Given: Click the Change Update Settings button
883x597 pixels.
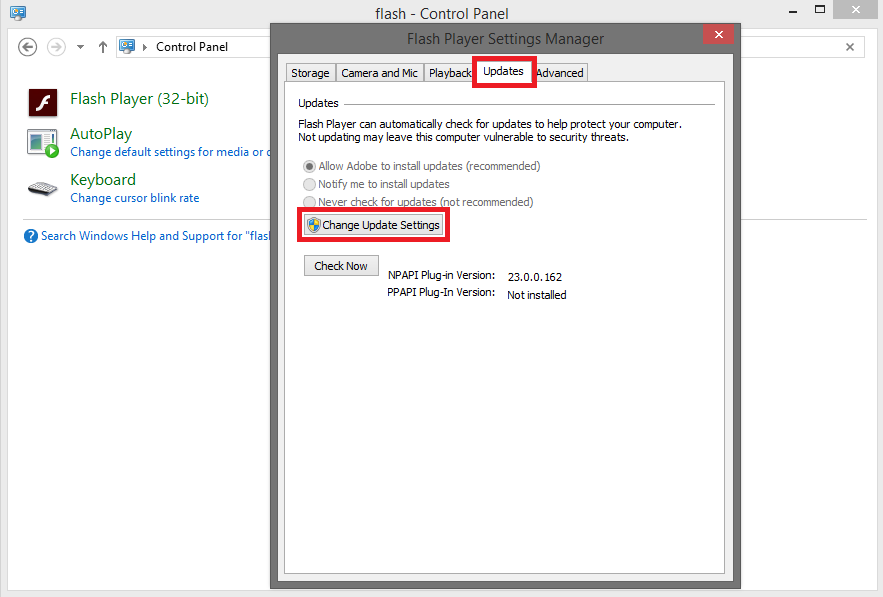Looking at the screenshot, I should 373,225.
